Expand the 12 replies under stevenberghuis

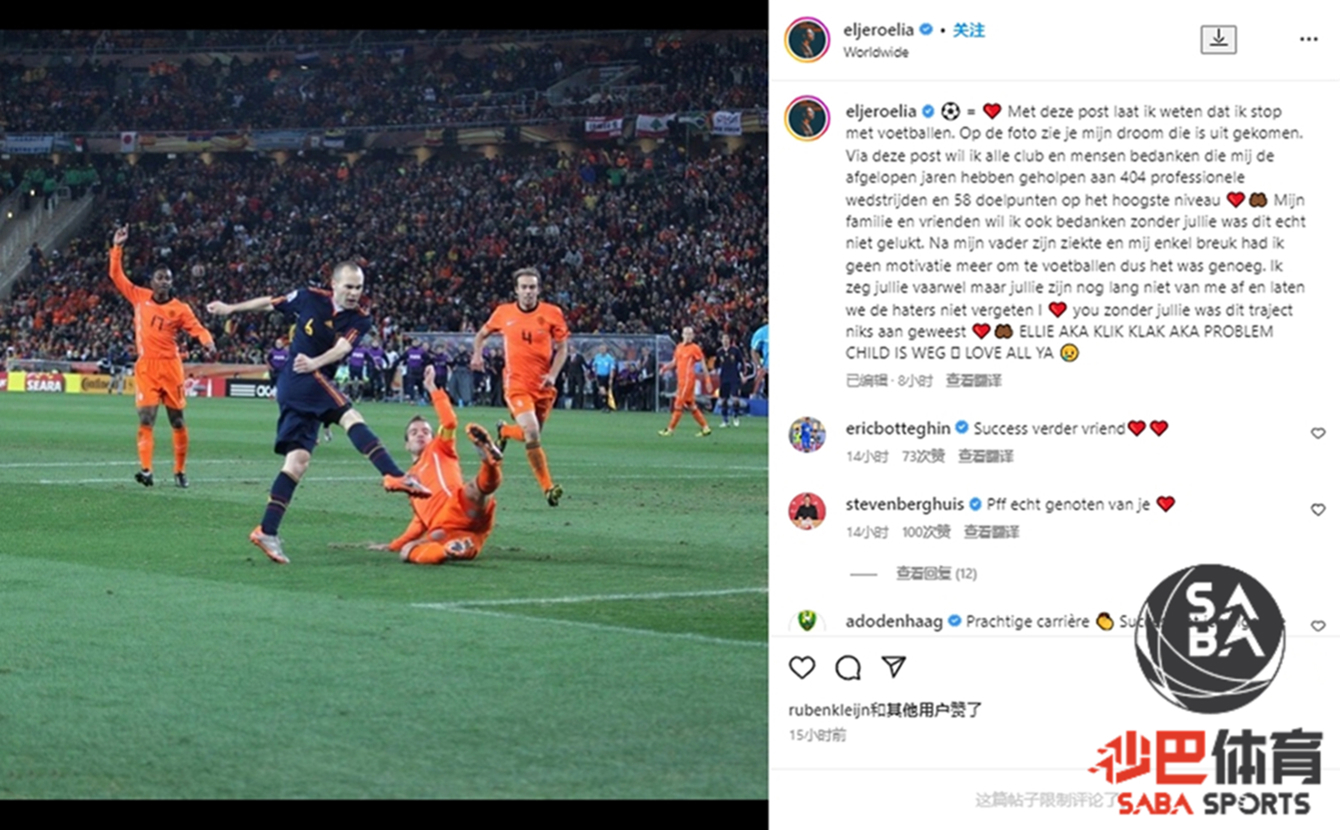(x=936, y=573)
